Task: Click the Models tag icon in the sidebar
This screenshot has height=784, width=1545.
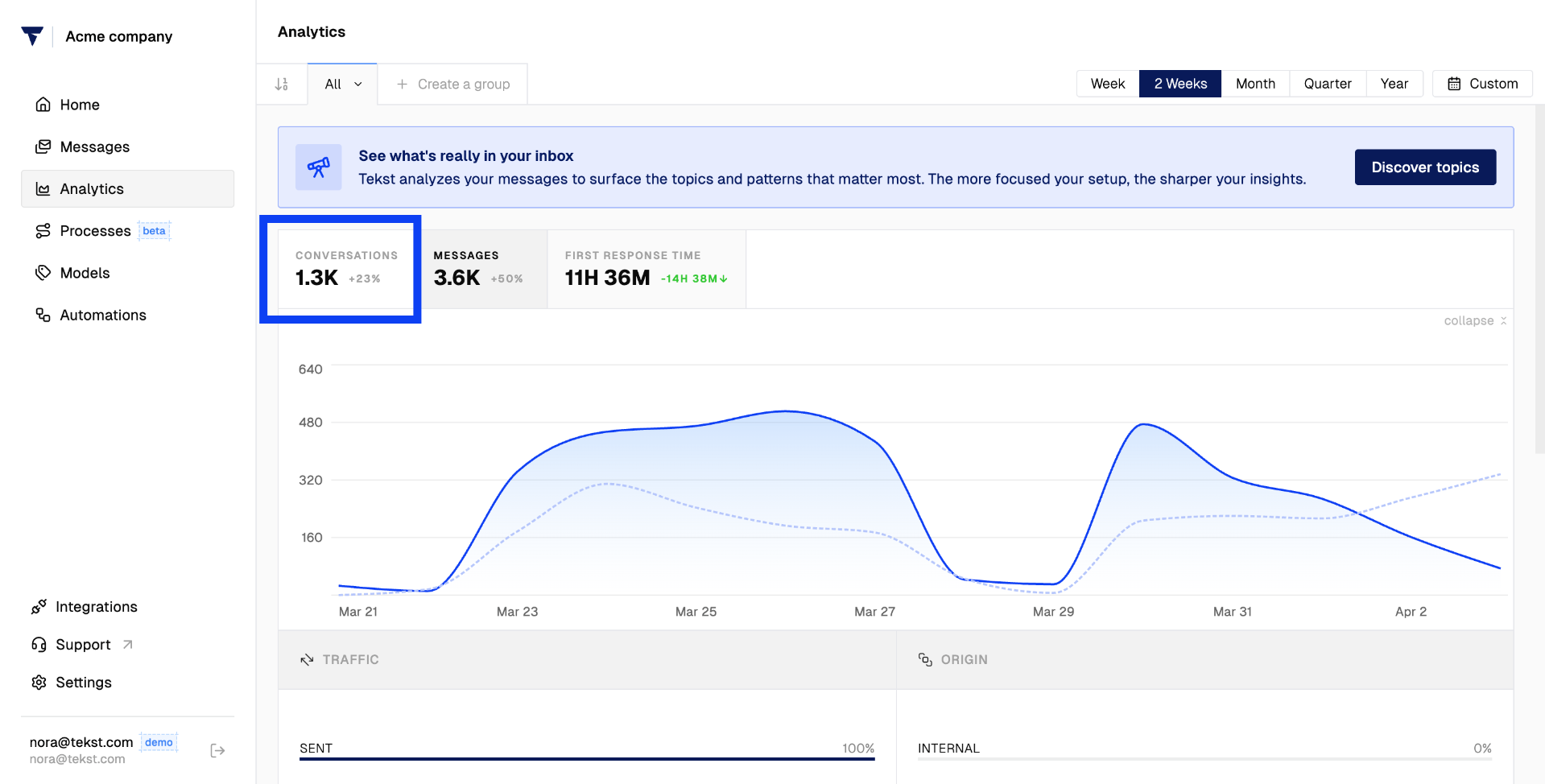Action: pyautogui.click(x=43, y=273)
